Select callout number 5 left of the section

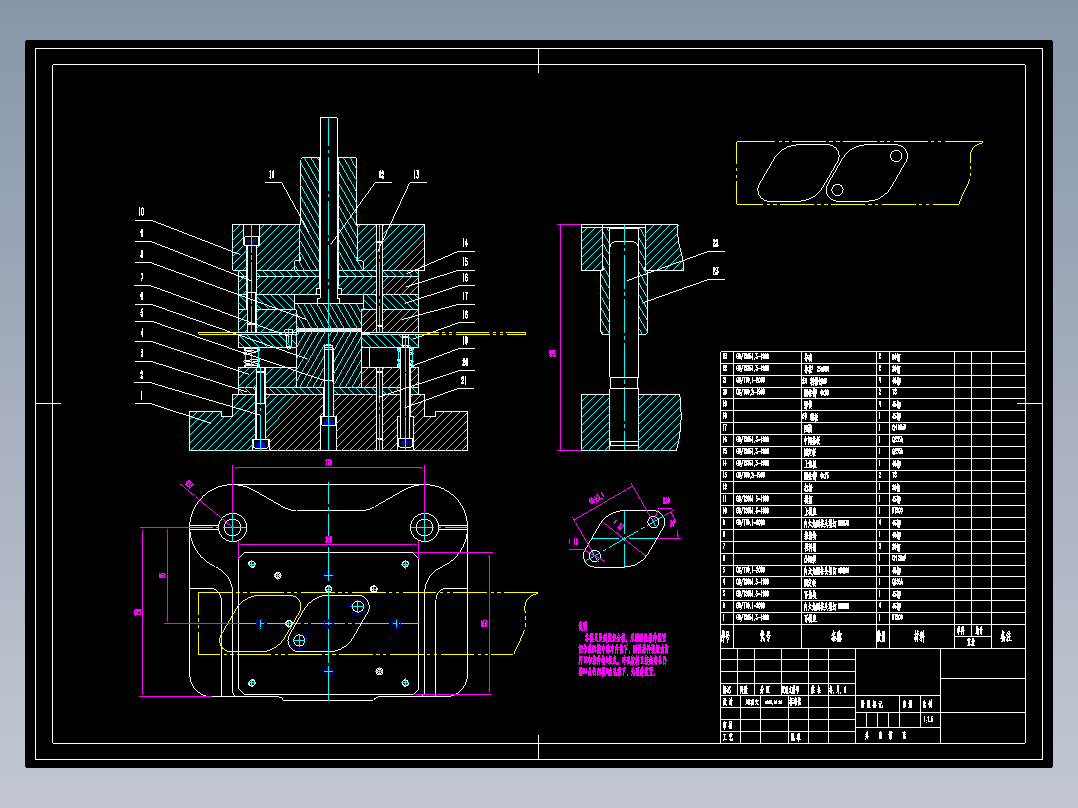[x=142, y=314]
